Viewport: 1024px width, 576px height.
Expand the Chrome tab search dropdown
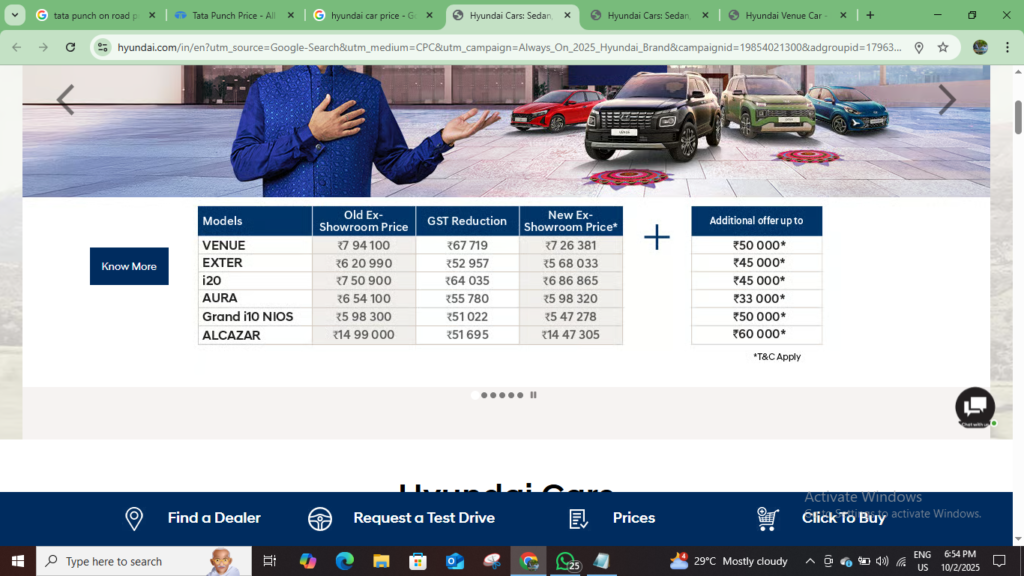(x=15, y=15)
